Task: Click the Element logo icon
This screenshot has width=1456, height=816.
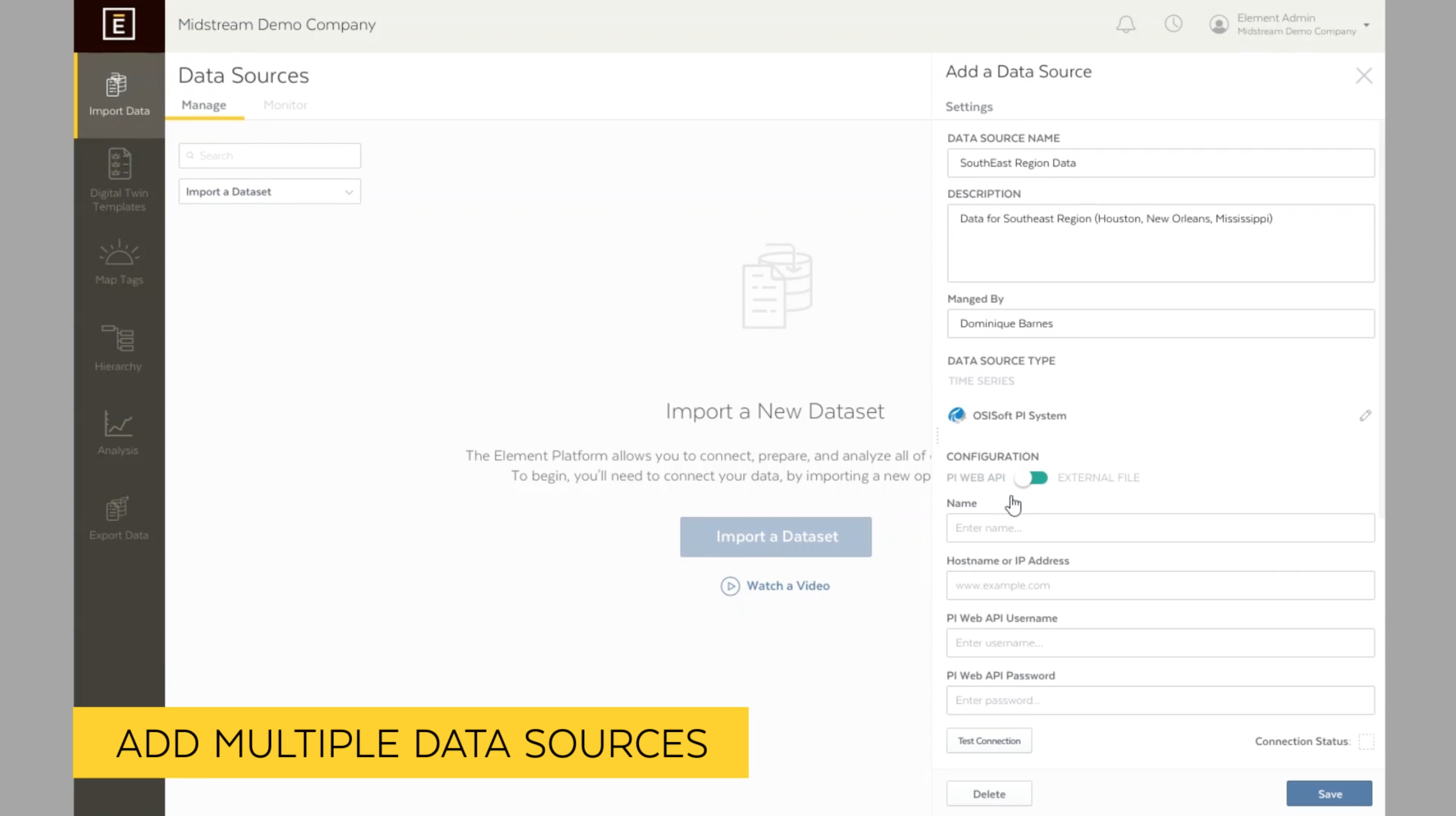Action: 119,24
